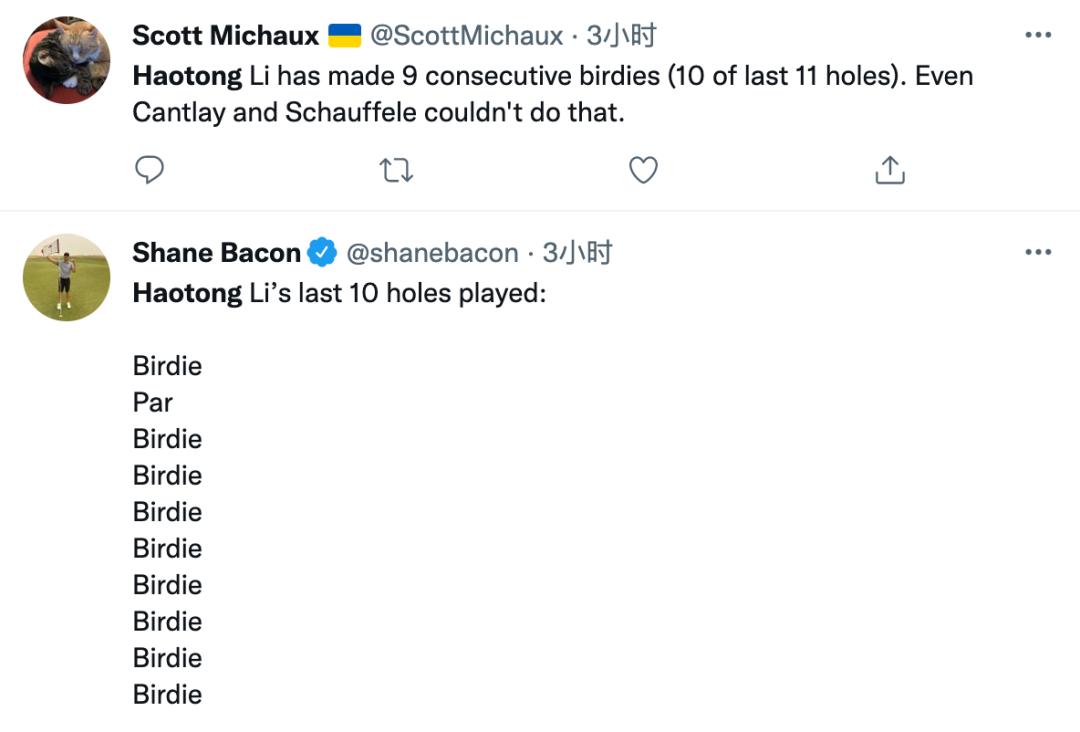
Task: Click the Par line in Shane Bacon's tweet
Action: (153, 403)
